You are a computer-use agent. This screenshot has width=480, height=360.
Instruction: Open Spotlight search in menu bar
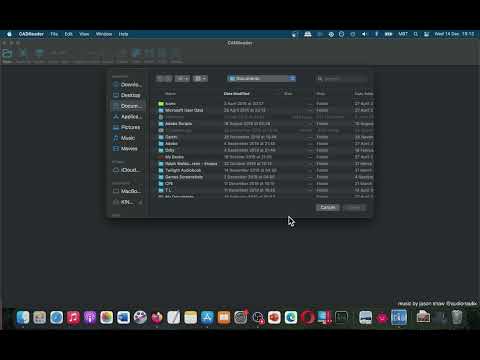tap(416, 34)
